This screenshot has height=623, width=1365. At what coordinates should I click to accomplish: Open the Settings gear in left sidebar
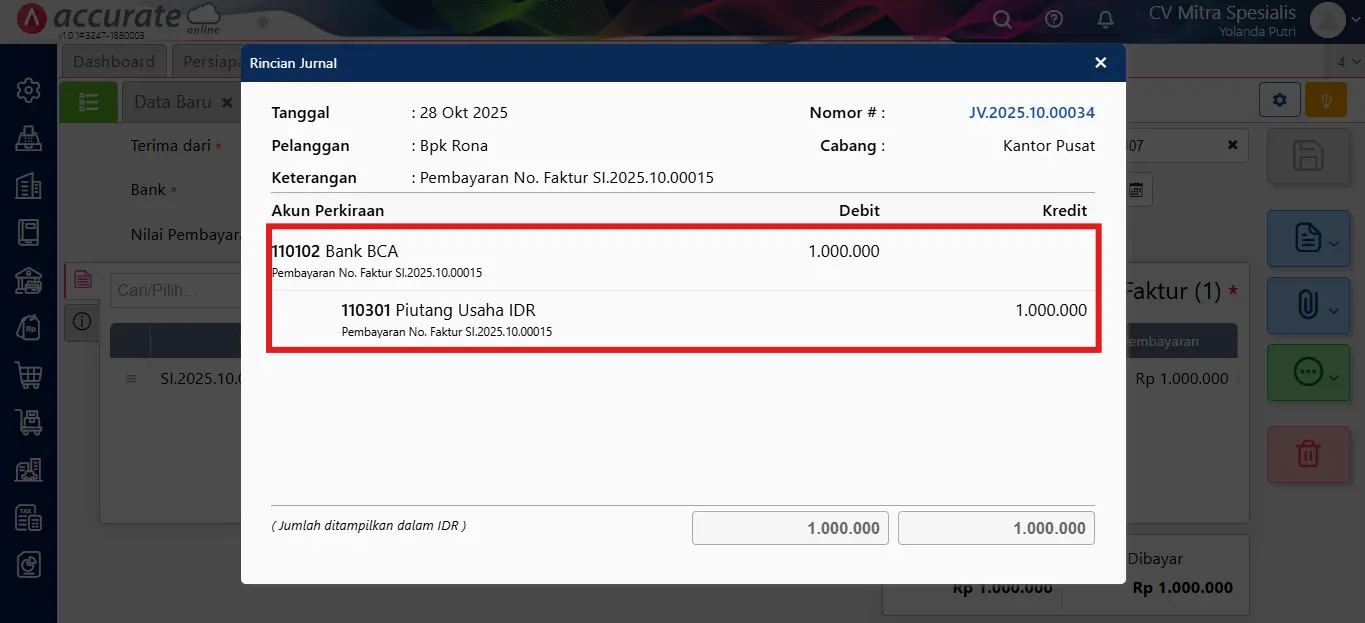coord(28,91)
